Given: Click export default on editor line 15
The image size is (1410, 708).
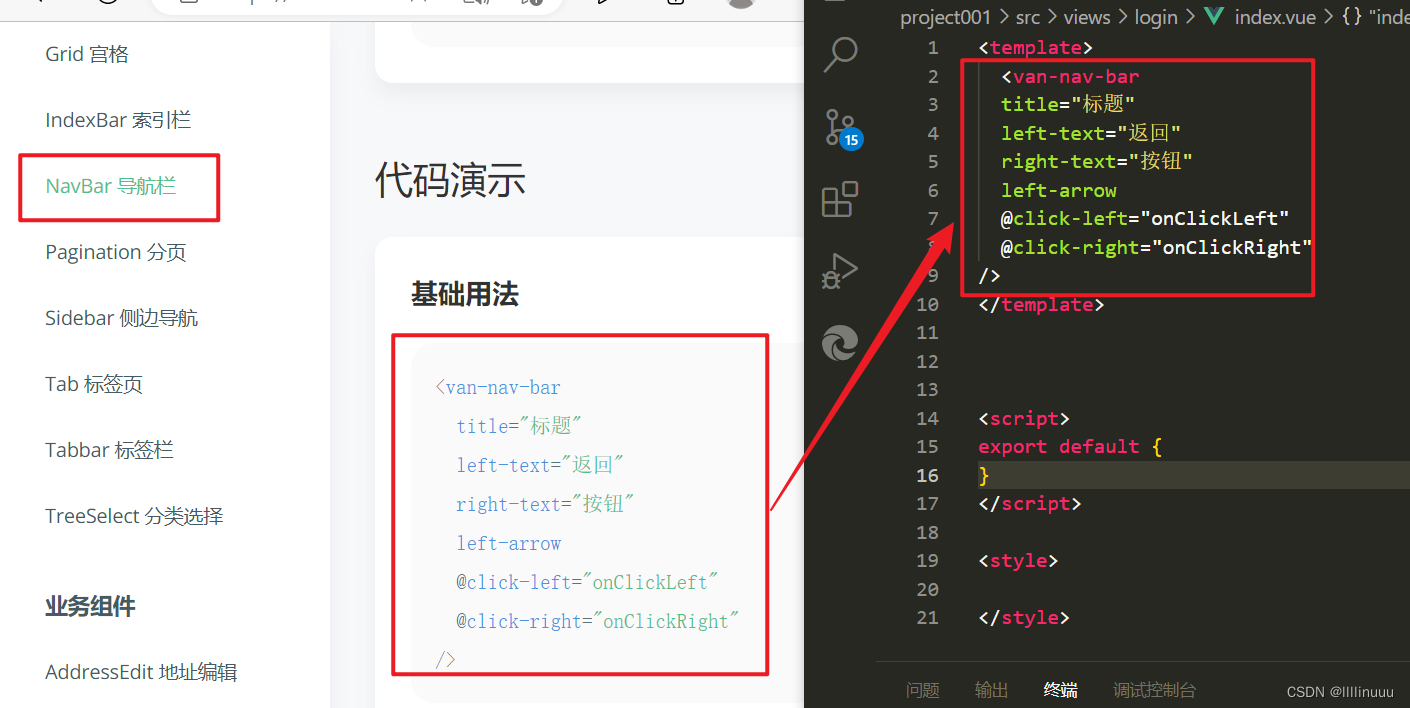Looking at the screenshot, I should (x=1059, y=446).
